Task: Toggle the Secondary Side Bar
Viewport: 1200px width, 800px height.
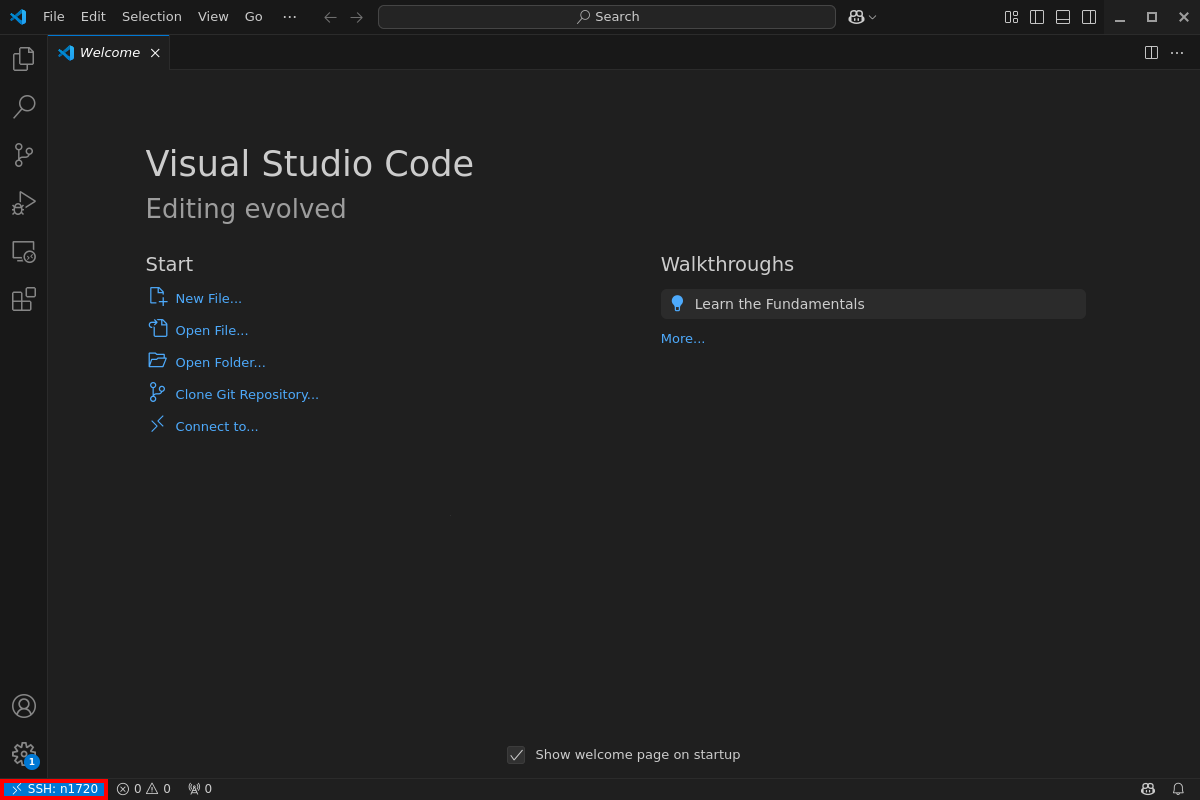Action: tap(1089, 17)
